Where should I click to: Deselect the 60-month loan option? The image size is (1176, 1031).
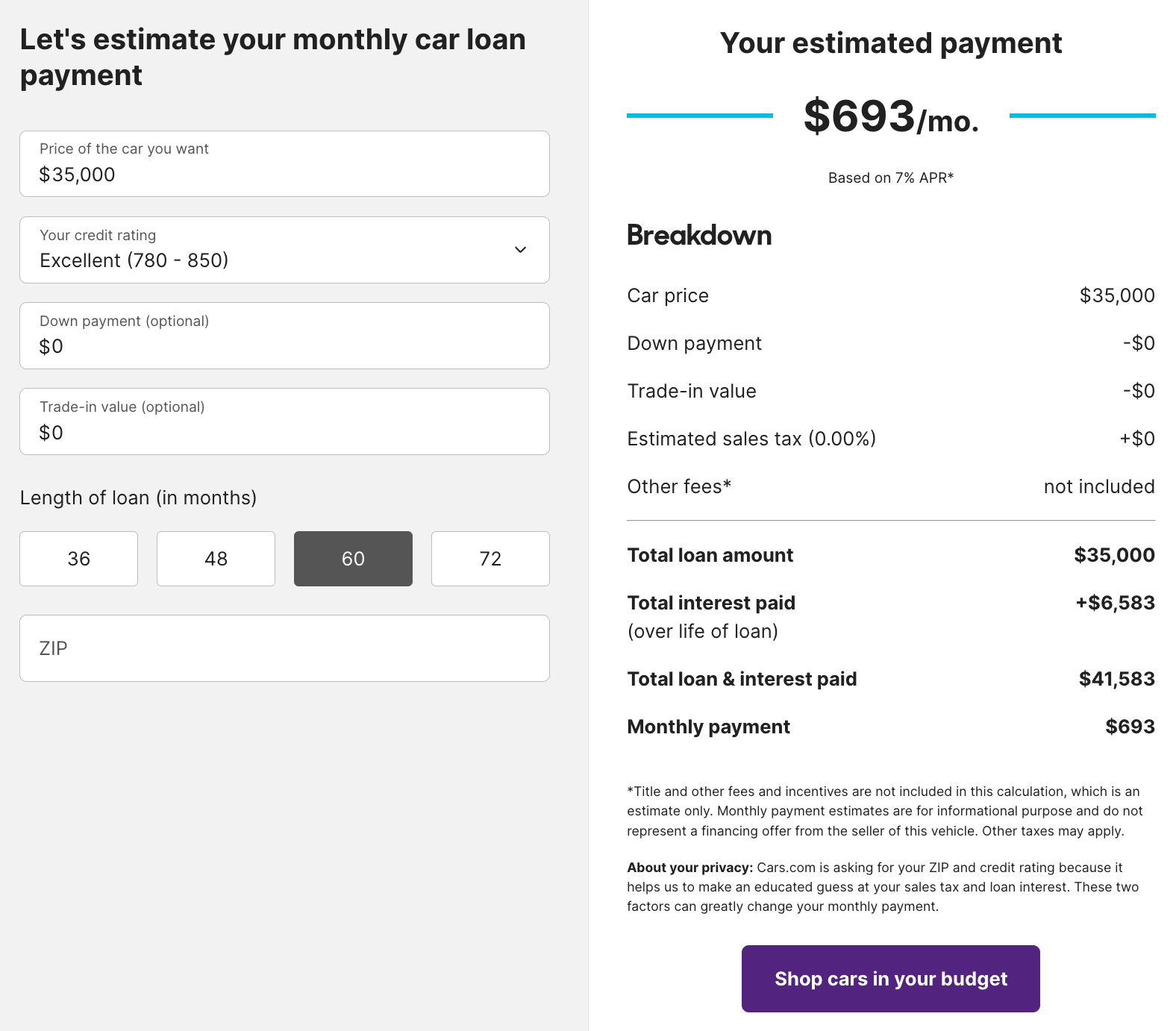tap(353, 558)
